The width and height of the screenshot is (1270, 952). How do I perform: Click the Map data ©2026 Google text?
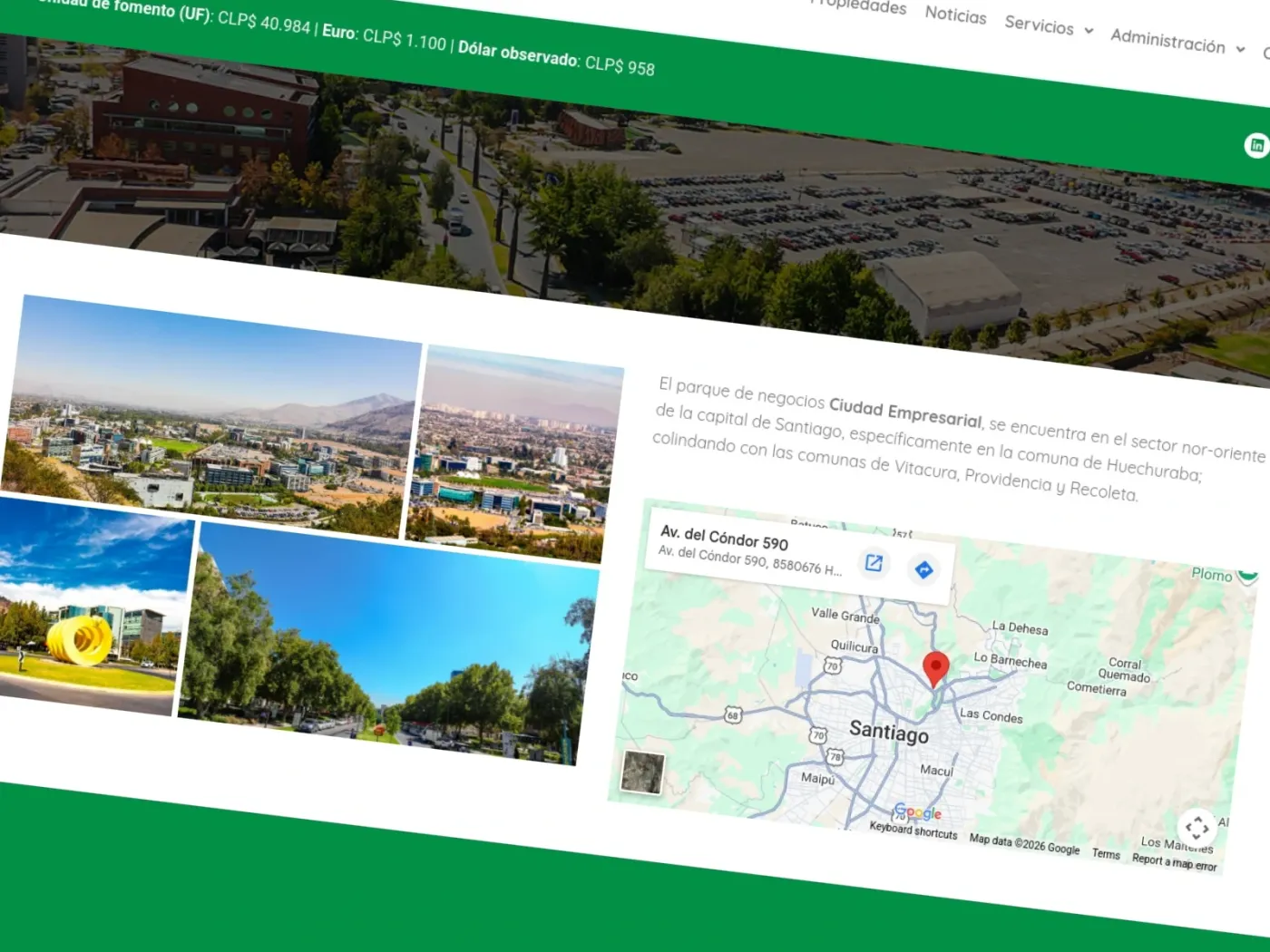[x=1024, y=843]
